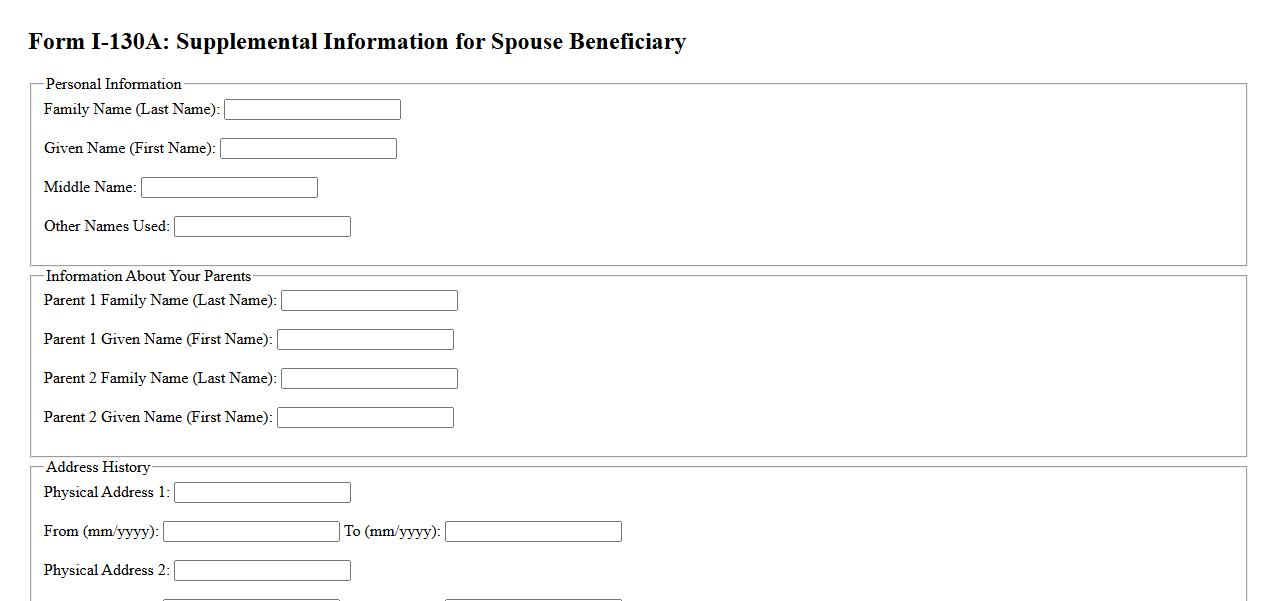
Task: Click the "Physical Address 1:" label text
Action: (x=107, y=492)
